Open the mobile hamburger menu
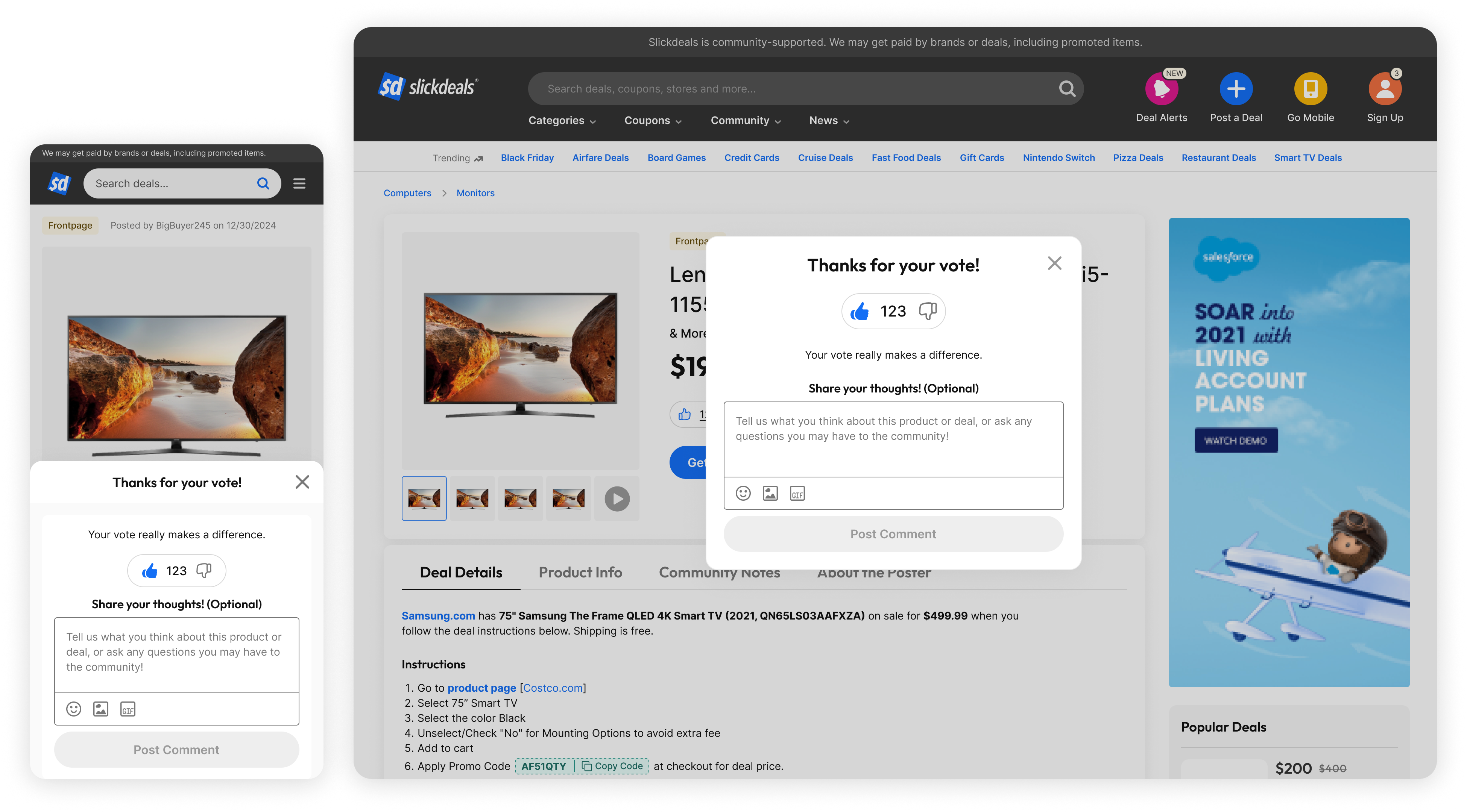Screen dimensions: 1467x812 299,183
